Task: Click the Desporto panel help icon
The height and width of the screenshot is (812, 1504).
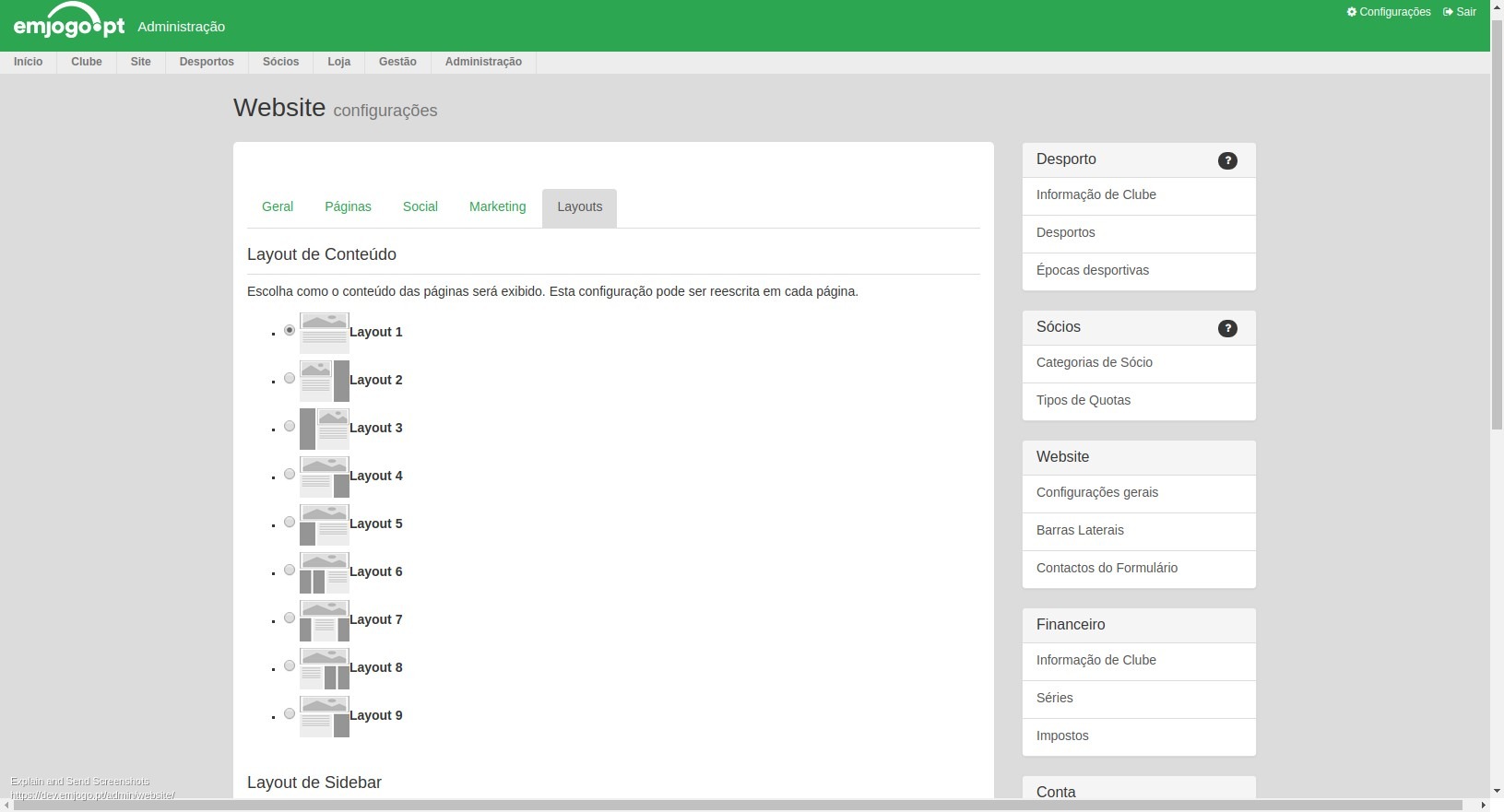Action: (x=1227, y=160)
